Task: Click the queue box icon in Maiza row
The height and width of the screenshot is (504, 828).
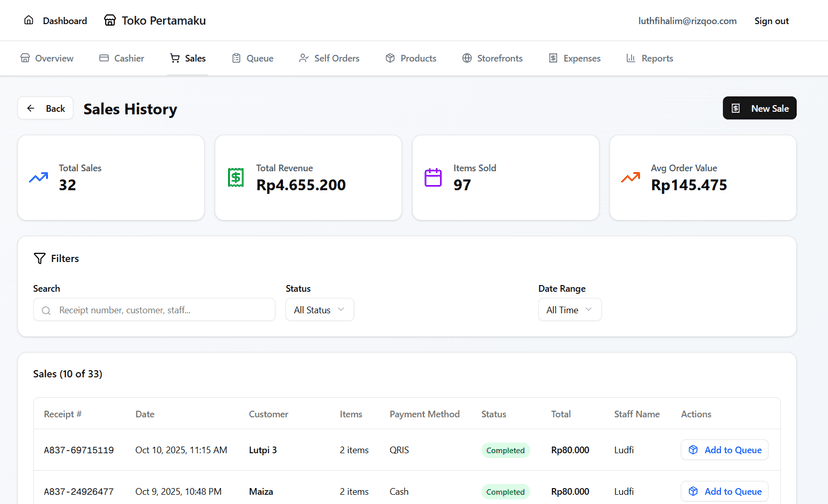Action: pos(693,491)
